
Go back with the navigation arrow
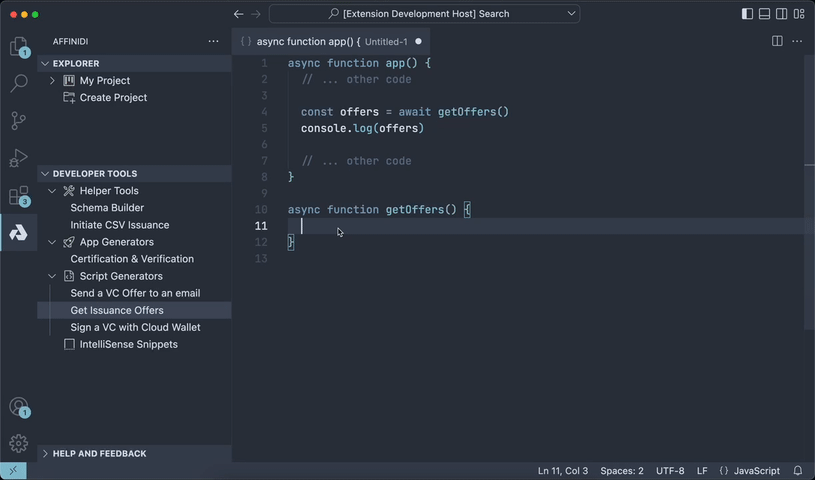239,14
